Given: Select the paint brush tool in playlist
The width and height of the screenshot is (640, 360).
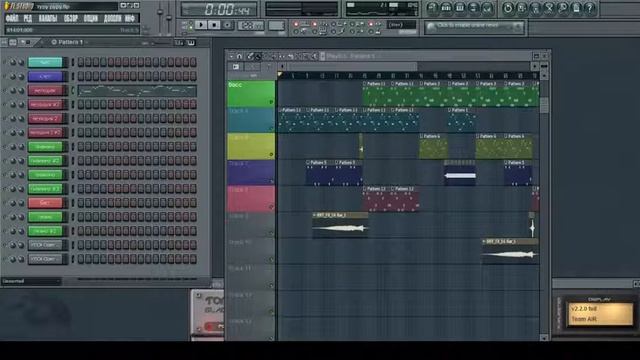Looking at the screenshot, I should pyautogui.click(x=258, y=56).
